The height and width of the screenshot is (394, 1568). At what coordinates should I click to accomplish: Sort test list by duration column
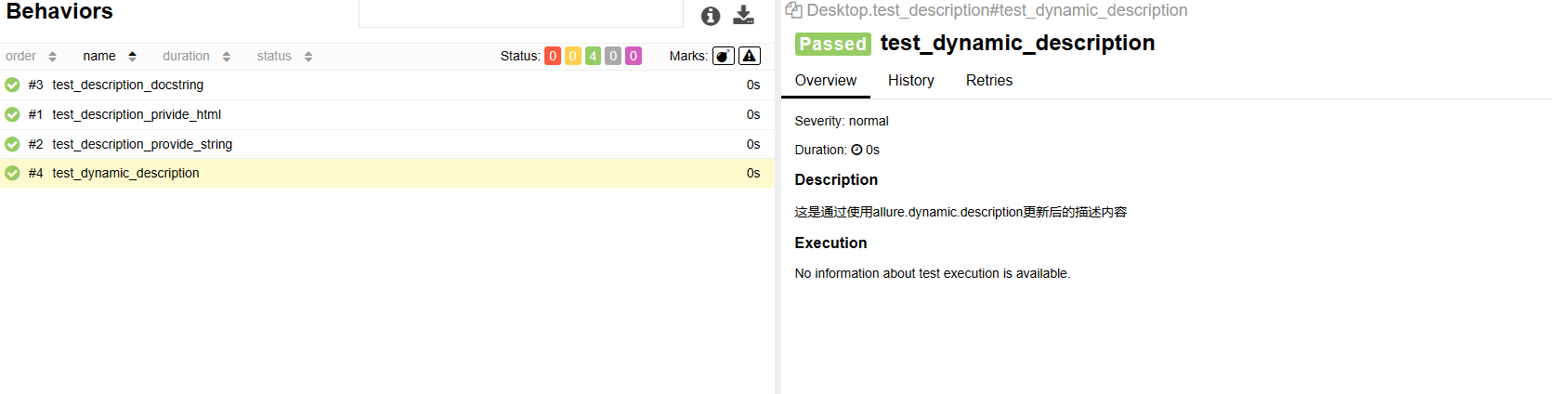coord(196,56)
